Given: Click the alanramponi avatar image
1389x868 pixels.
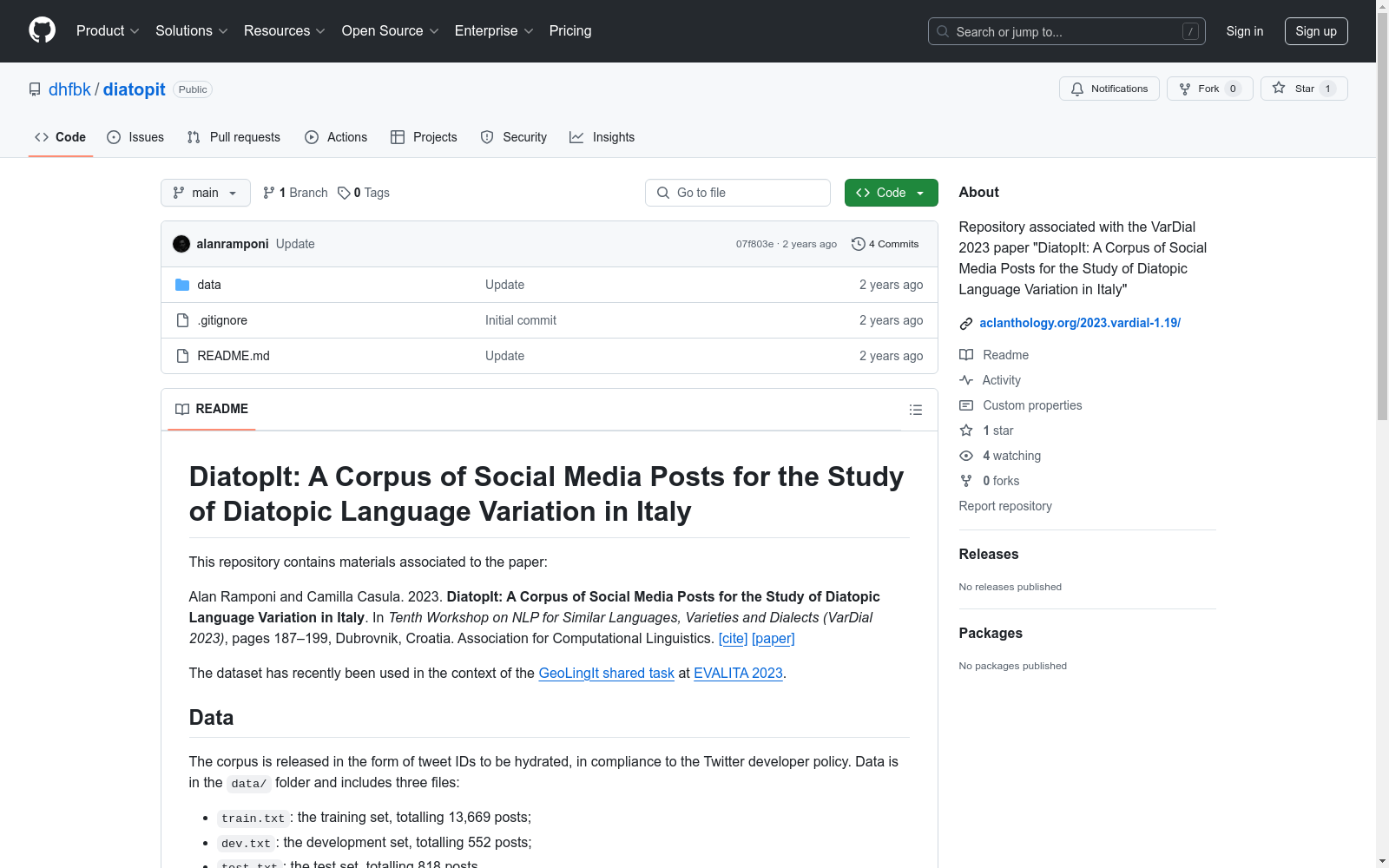Looking at the screenshot, I should (181, 244).
